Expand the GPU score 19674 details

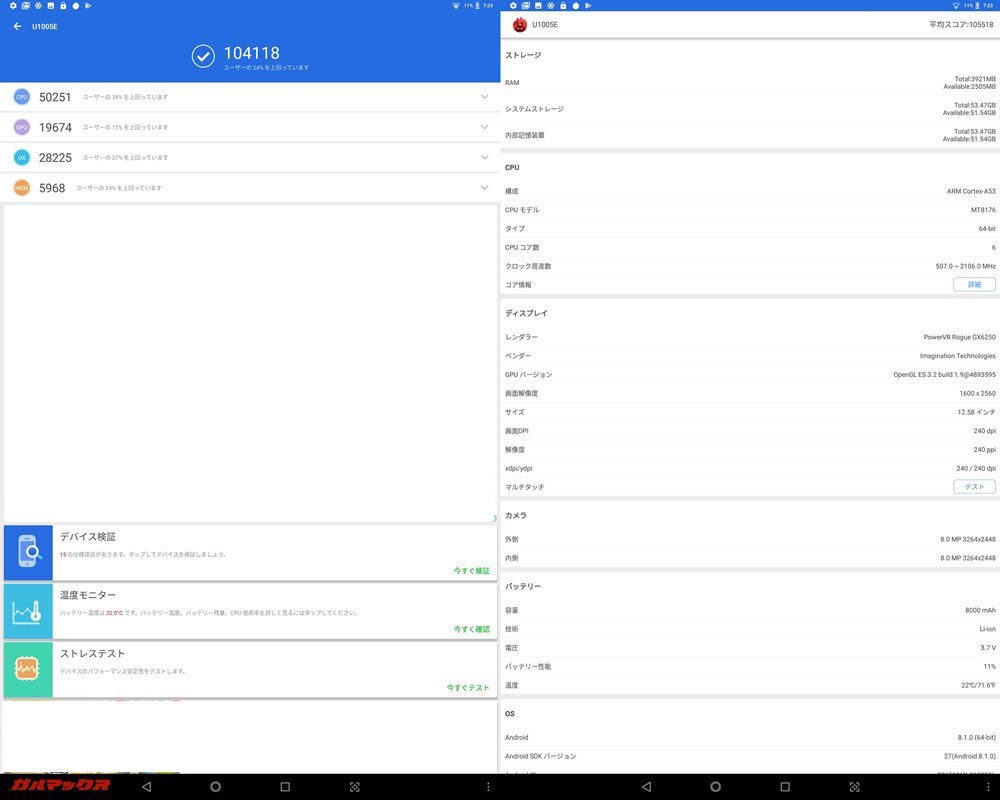coord(483,127)
